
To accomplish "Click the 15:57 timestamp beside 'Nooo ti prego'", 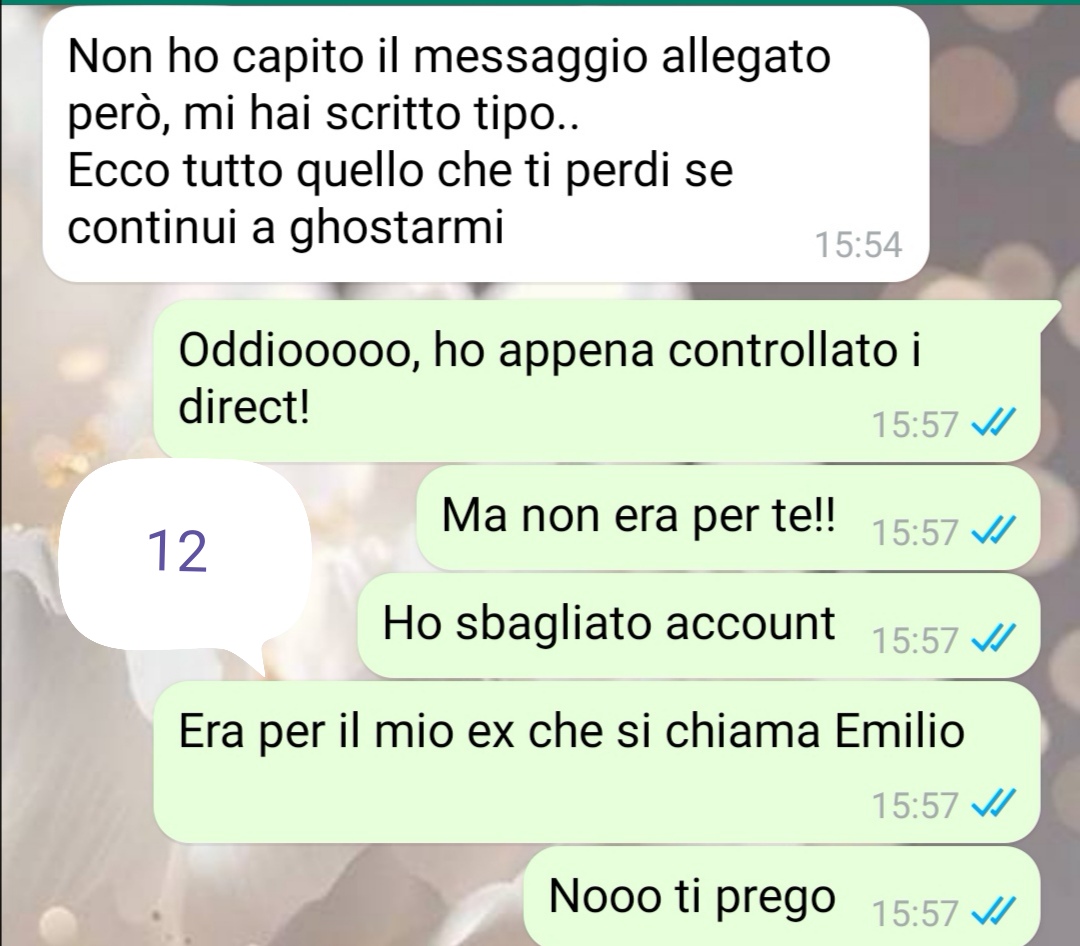I will (x=915, y=913).
